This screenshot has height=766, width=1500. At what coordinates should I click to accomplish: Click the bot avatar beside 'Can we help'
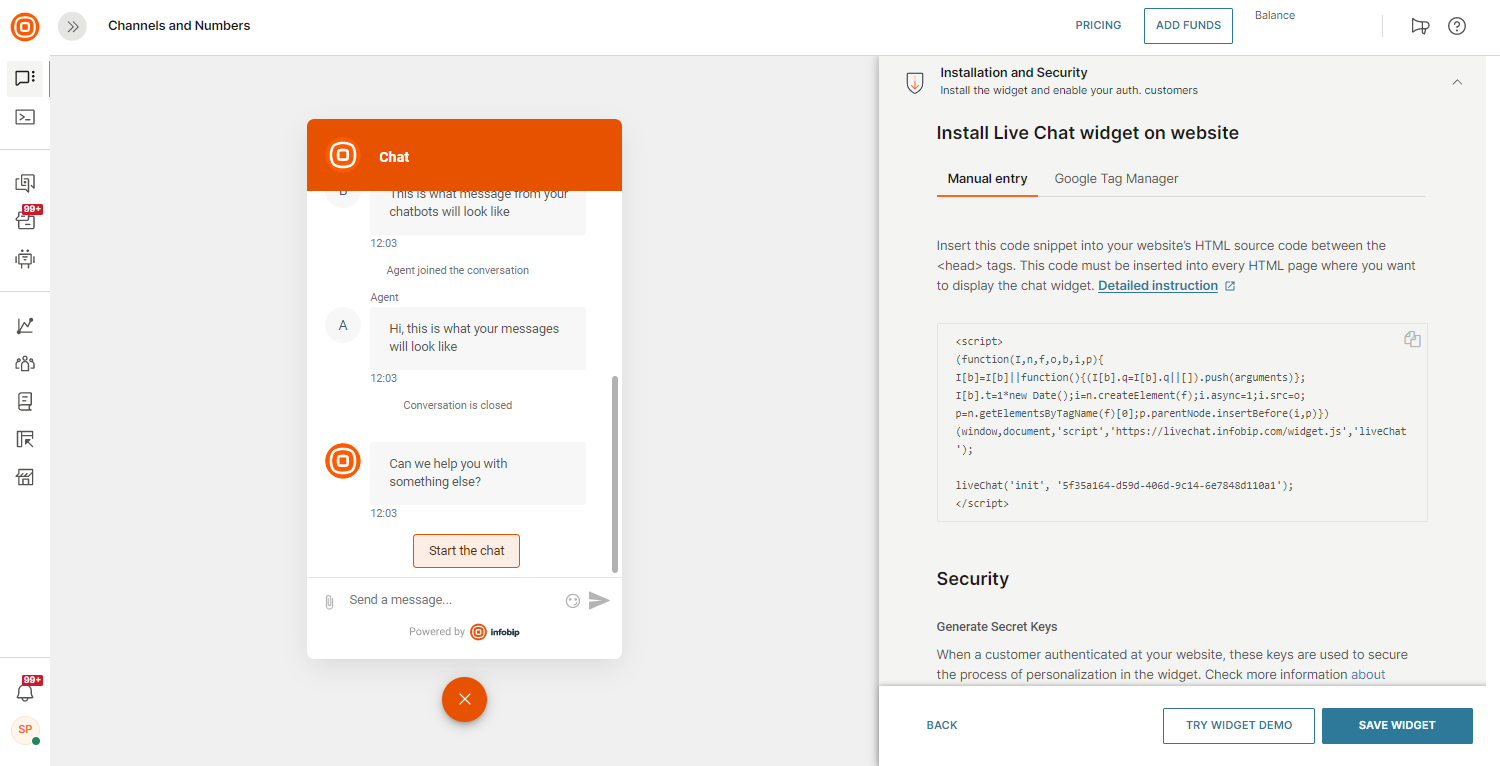click(343, 461)
